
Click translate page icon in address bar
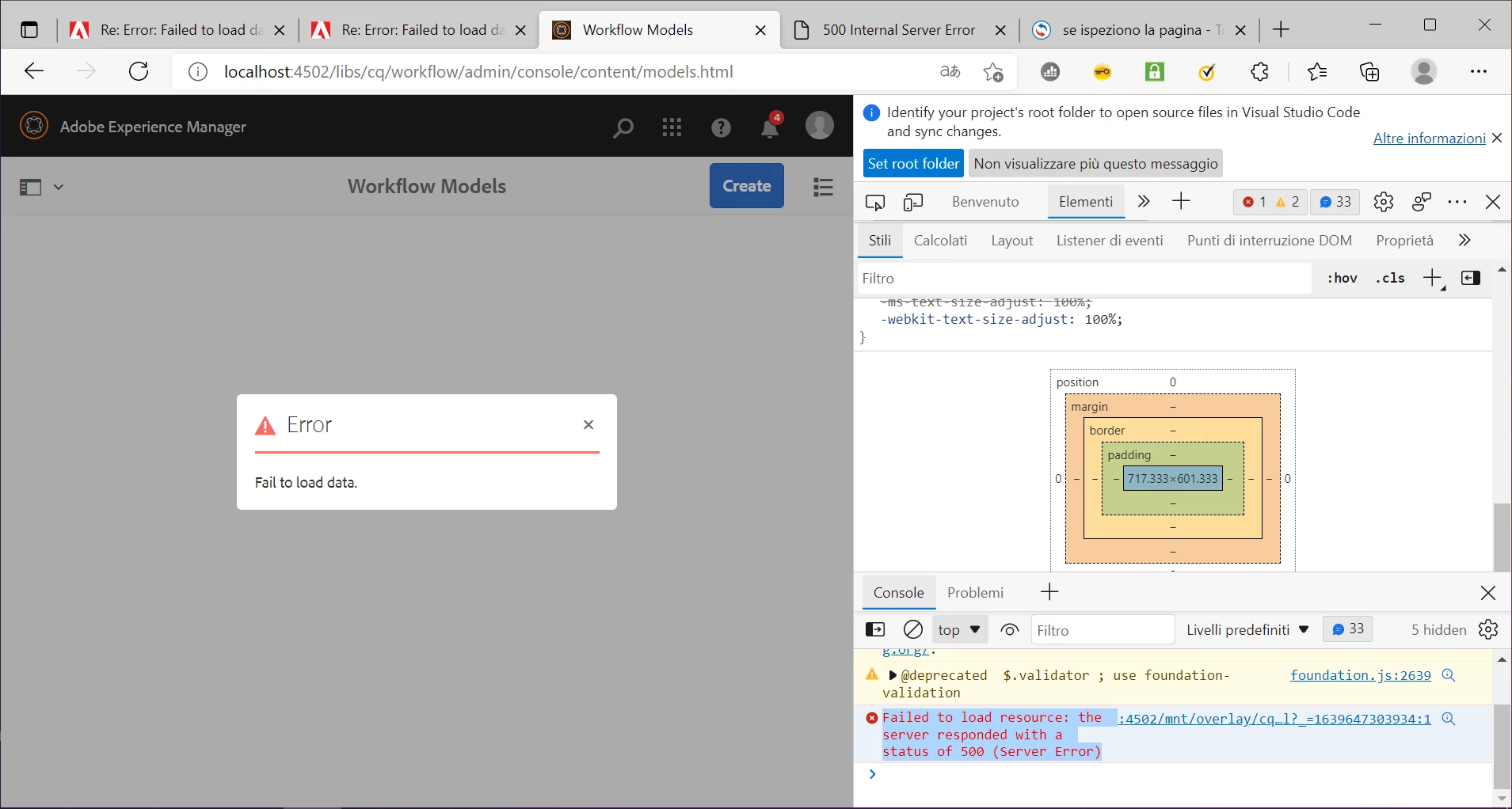coord(950,72)
